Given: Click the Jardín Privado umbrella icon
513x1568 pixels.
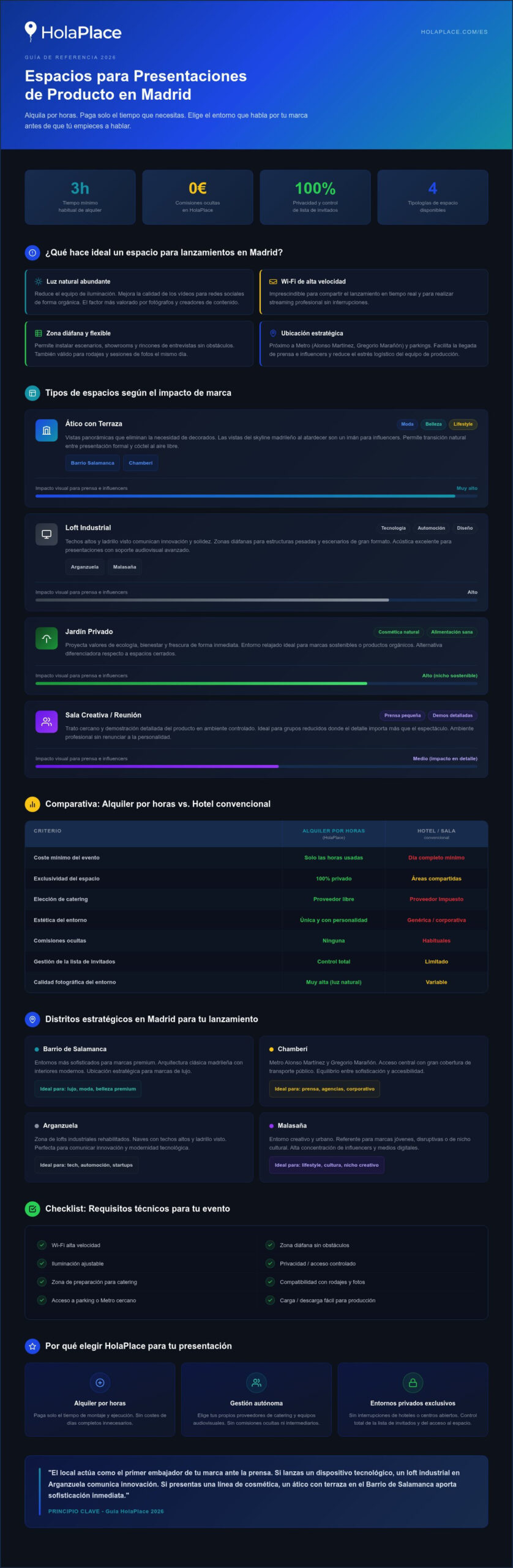Looking at the screenshot, I should (x=47, y=639).
